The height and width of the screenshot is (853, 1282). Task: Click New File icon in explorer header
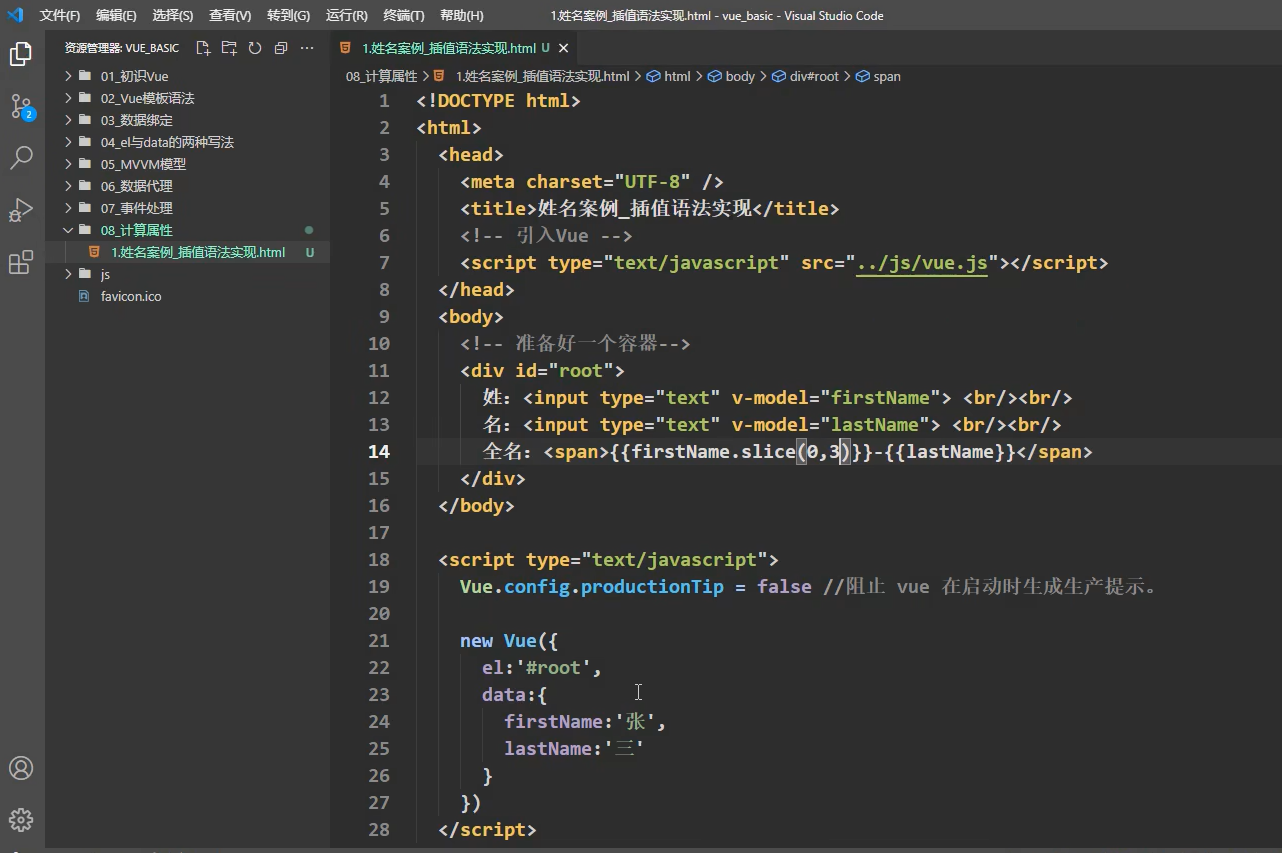click(203, 48)
